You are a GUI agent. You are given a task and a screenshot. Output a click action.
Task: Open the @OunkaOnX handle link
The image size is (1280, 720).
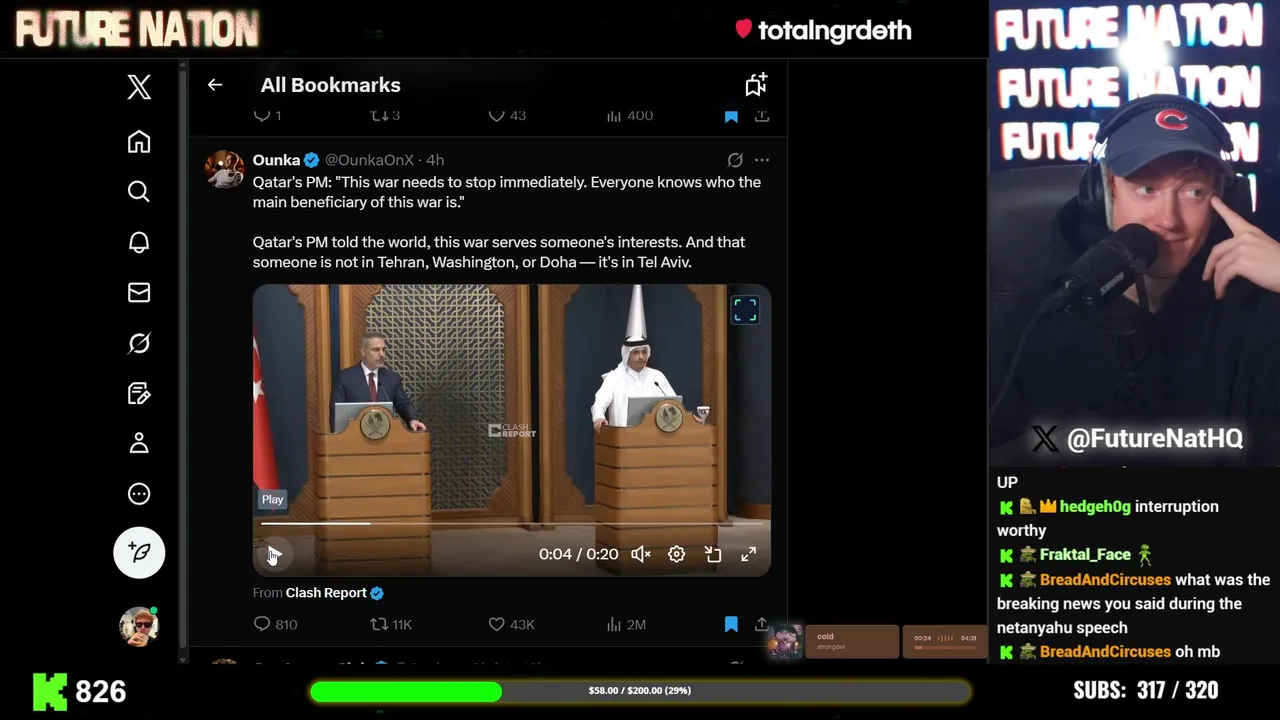point(369,160)
